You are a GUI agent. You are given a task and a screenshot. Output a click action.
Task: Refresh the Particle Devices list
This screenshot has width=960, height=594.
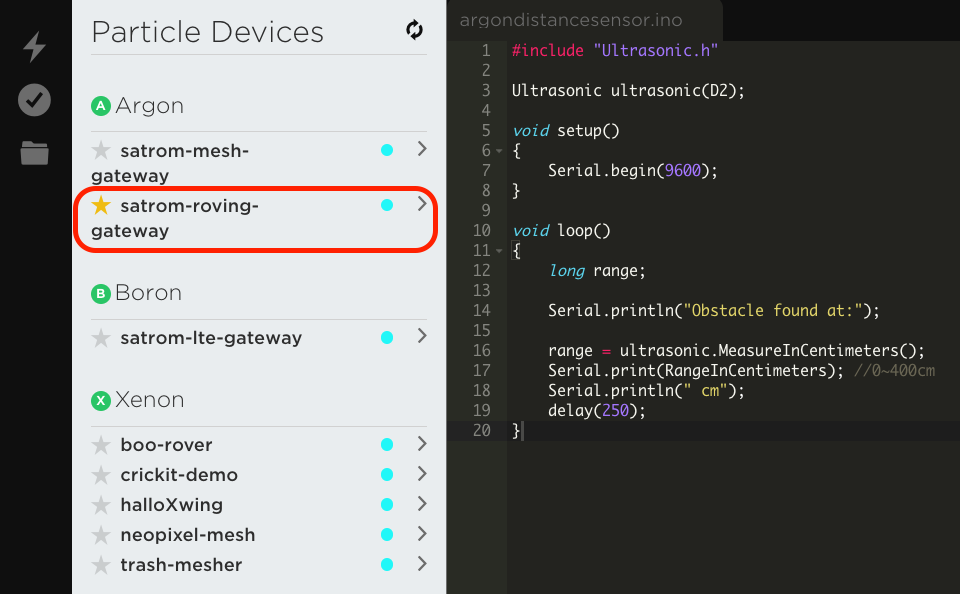(414, 30)
